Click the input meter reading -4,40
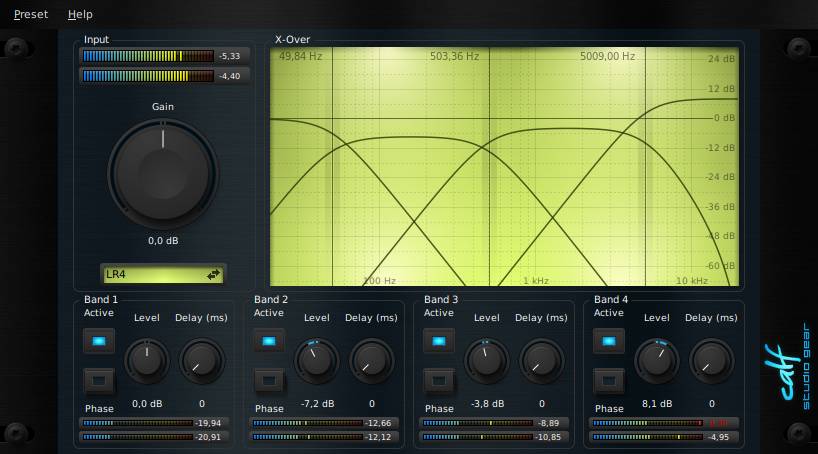818x454 pixels. click(230, 76)
